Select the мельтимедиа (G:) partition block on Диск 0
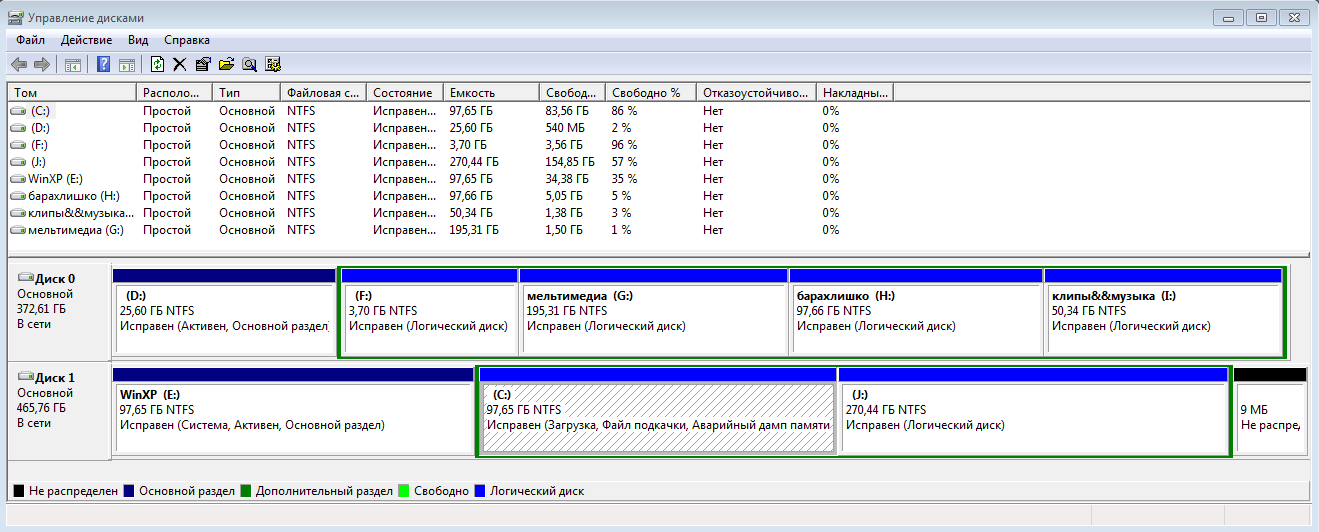Viewport: 1319px width, 532px height. [654, 311]
